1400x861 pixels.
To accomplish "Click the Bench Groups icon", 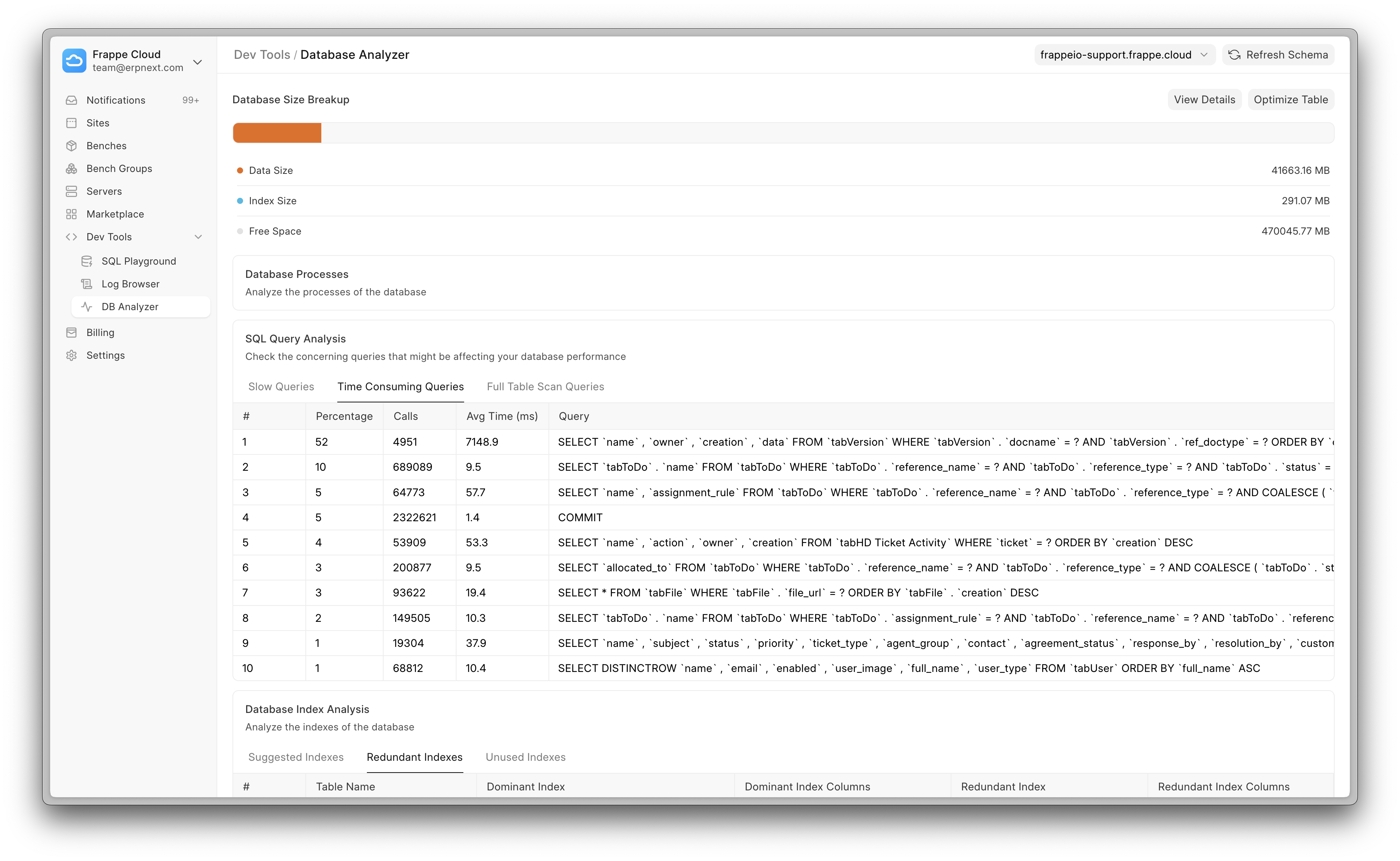I will tap(71, 169).
